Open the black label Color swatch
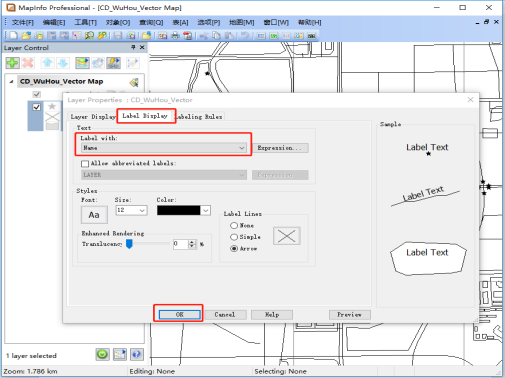The height and width of the screenshot is (378, 505). click(184, 210)
